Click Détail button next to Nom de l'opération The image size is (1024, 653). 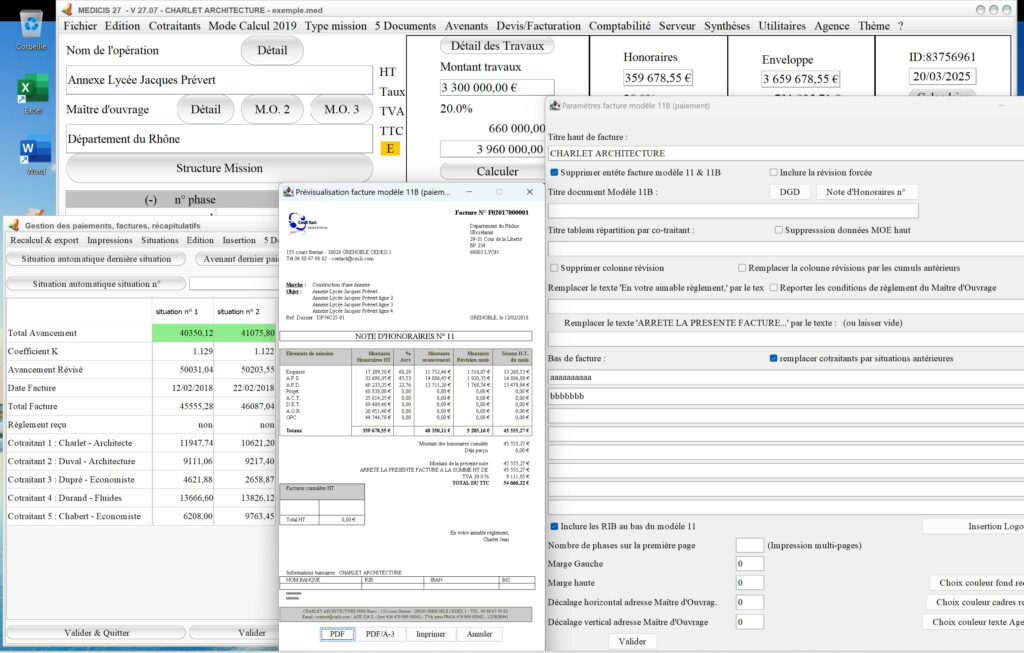click(272, 50)
